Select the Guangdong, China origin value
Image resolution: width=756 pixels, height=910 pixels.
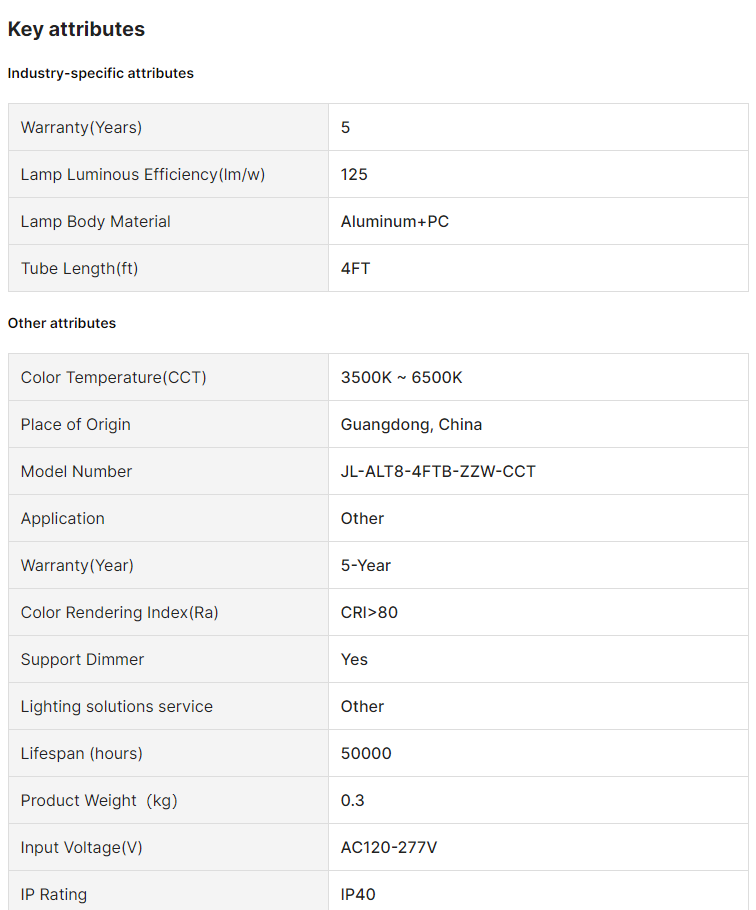tap(411, 424)
